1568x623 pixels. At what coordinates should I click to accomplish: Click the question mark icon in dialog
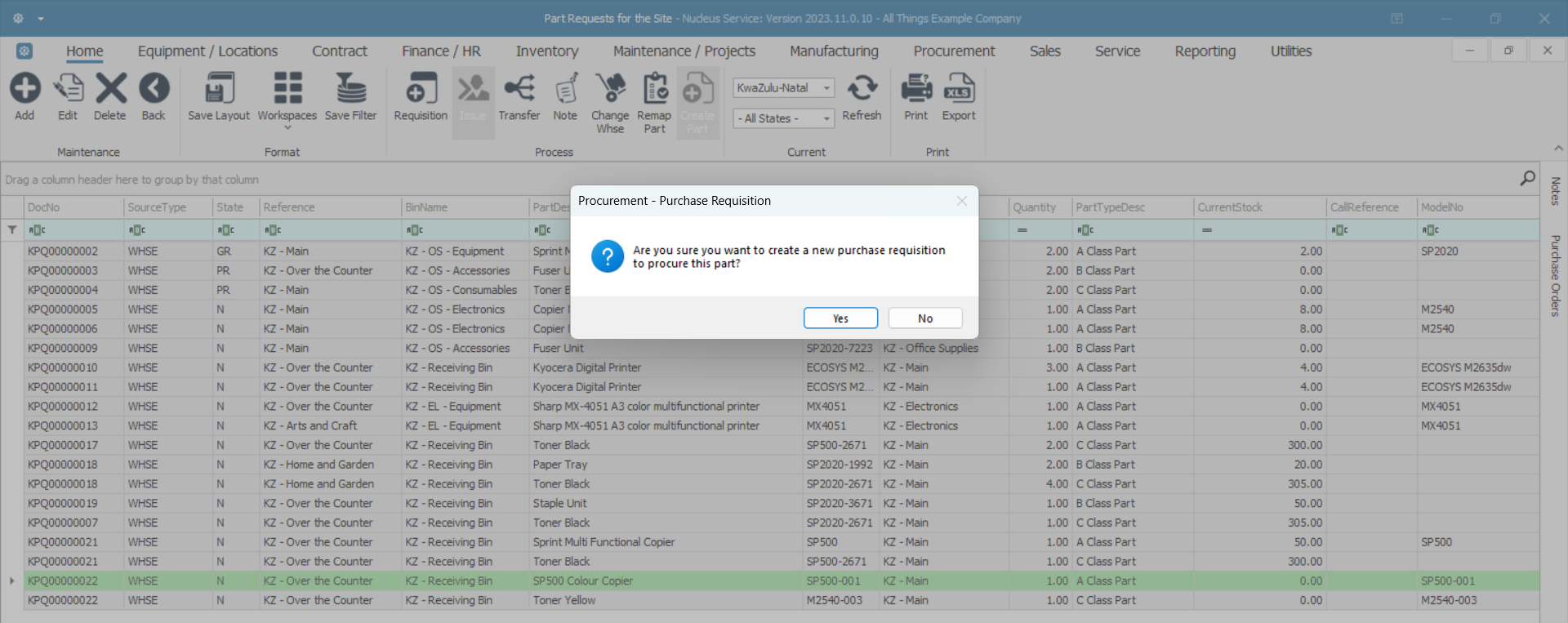coord(608,256)
